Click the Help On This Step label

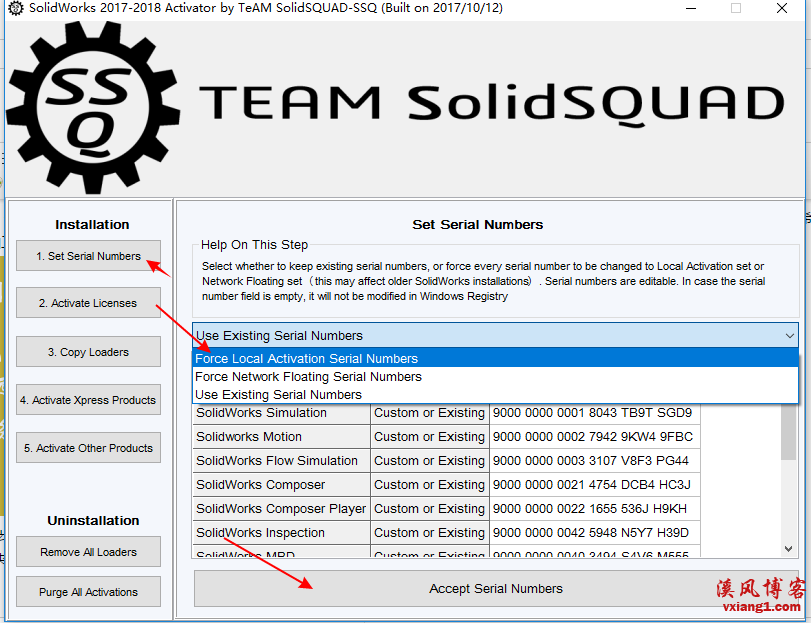coord(254,245)
